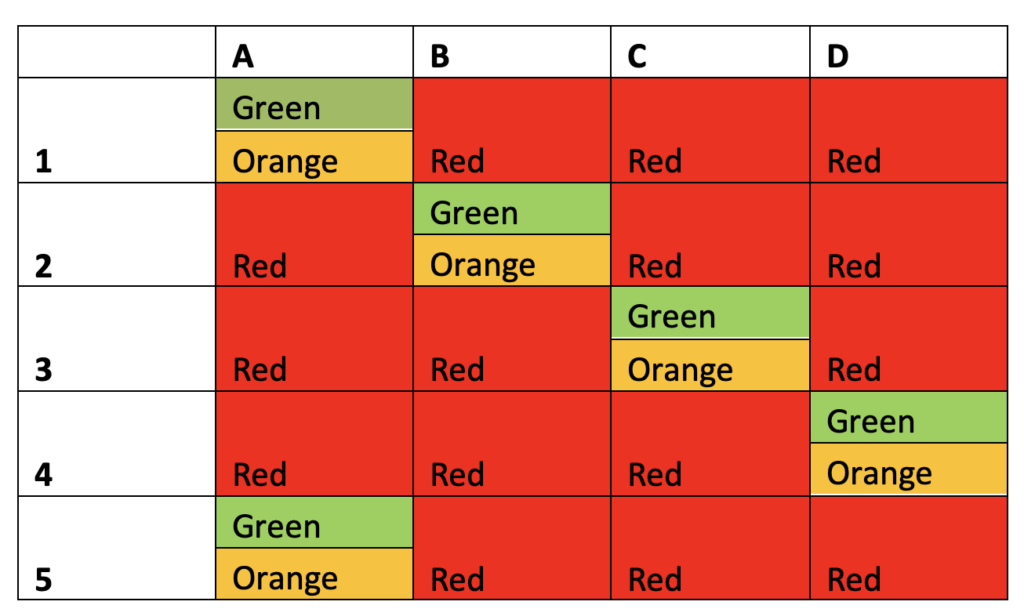This screenshot has height=616, width=1024.
Task: Click row header 1
Action: pyautogui.click(x=117, y=131)
